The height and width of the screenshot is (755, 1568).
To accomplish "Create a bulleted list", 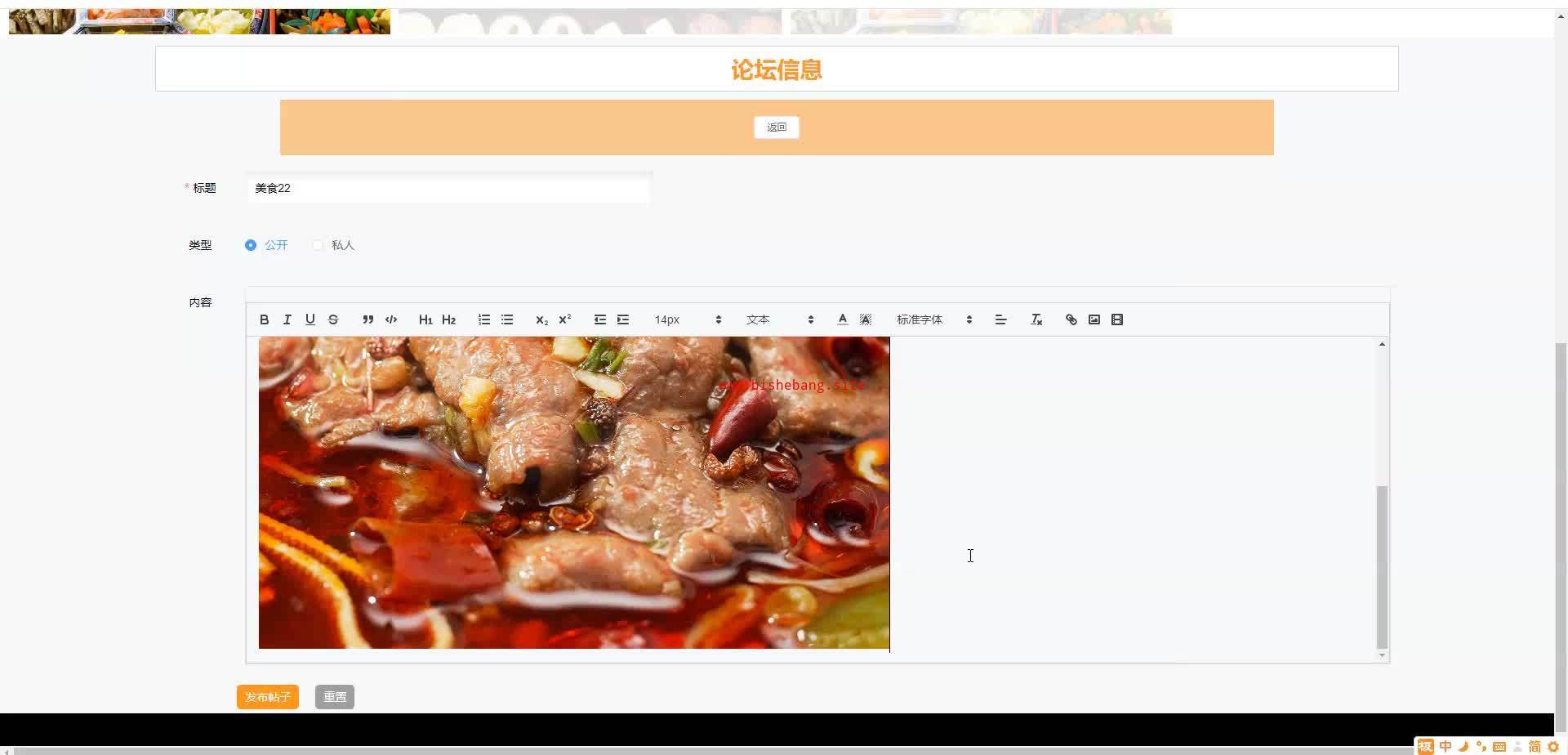I will 507,319.
